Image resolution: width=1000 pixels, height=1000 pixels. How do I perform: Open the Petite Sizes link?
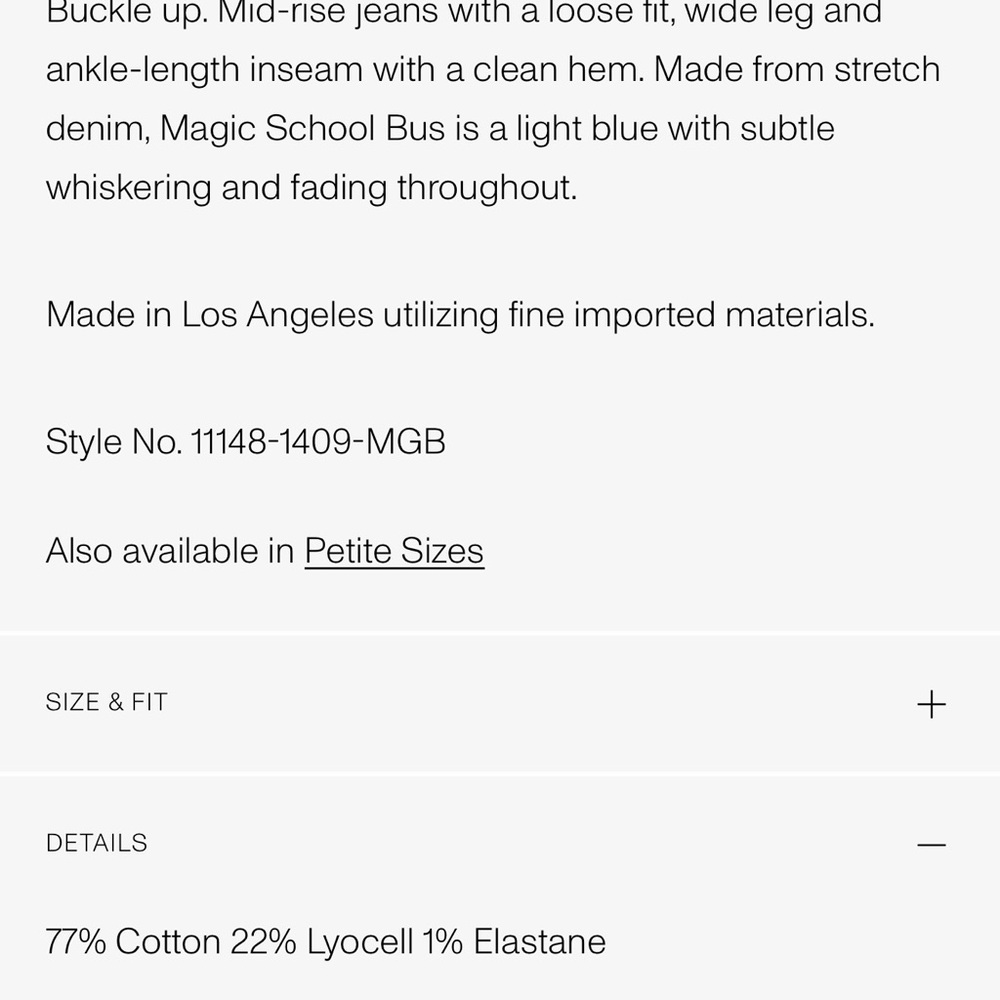click(x=394, y=551)
